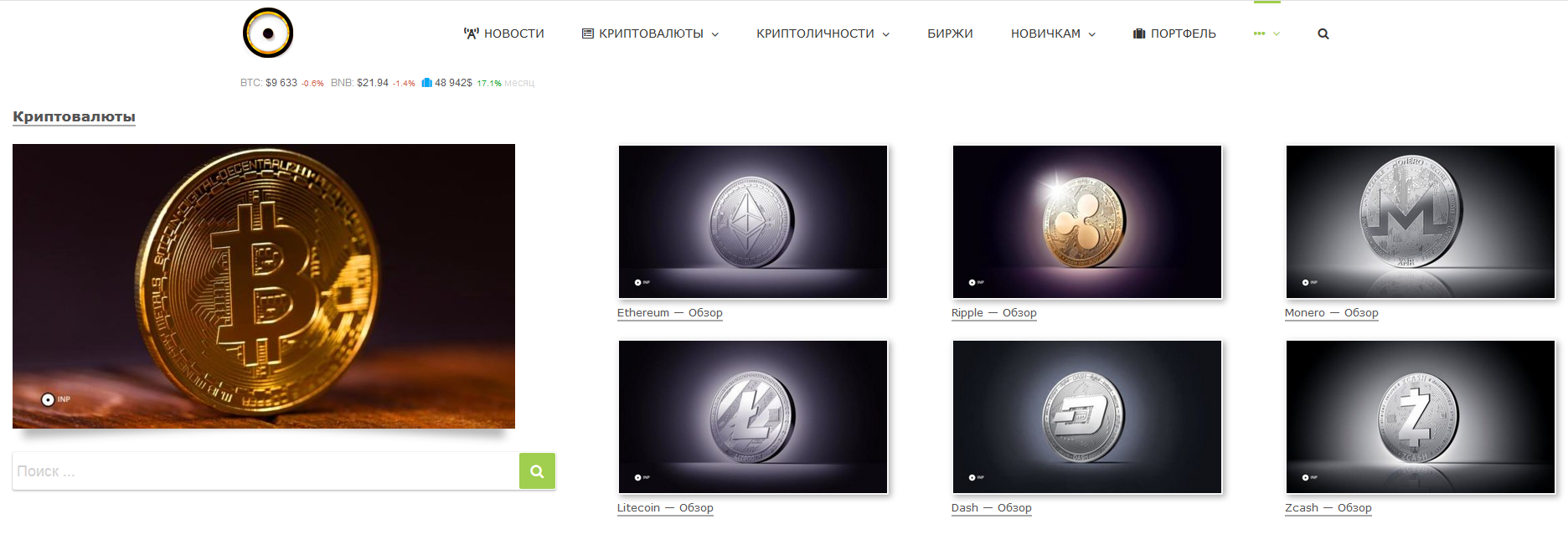Expand the Криптоличности dropdown chevron

point(886,34)
